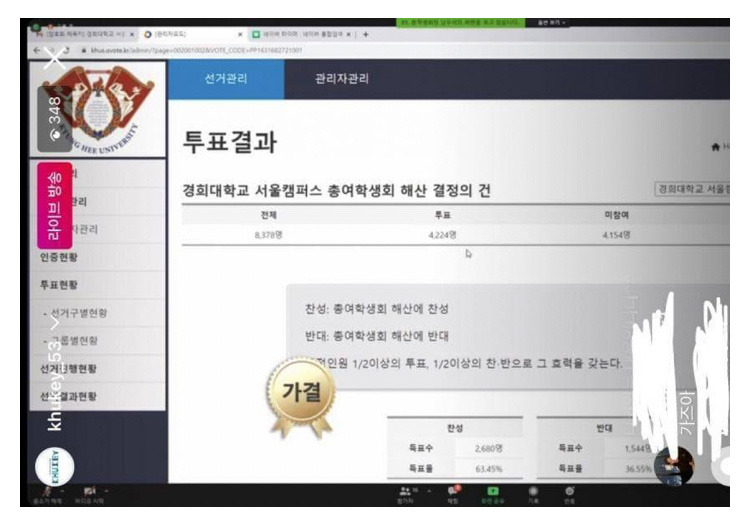Open 선거결과현황 in the sidebar
The image size is (750, 524).
pyautogui.click(x=98, y=396)
